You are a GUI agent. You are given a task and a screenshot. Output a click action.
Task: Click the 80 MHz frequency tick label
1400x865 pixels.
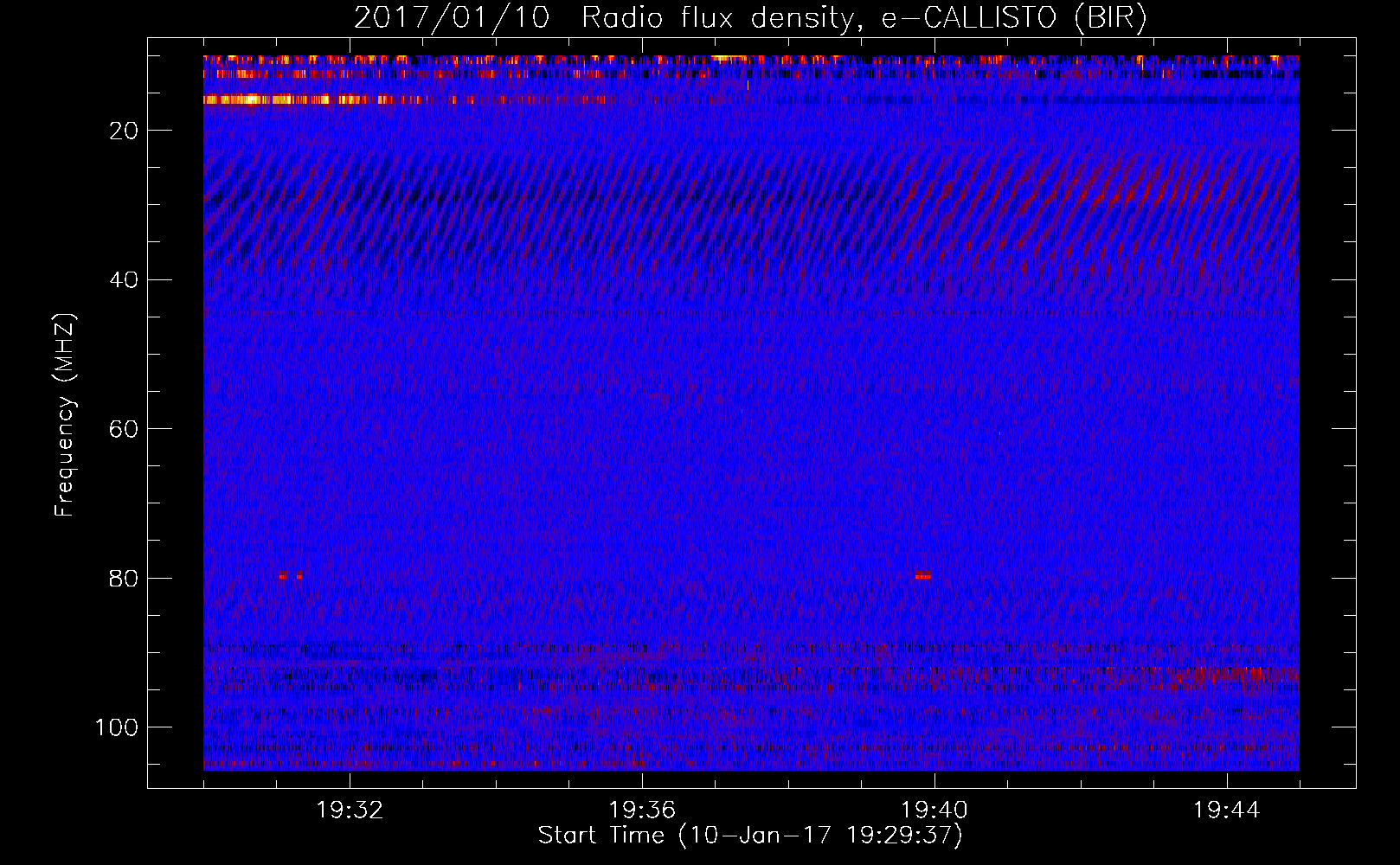pyautogui.click(x=125, y=579)
